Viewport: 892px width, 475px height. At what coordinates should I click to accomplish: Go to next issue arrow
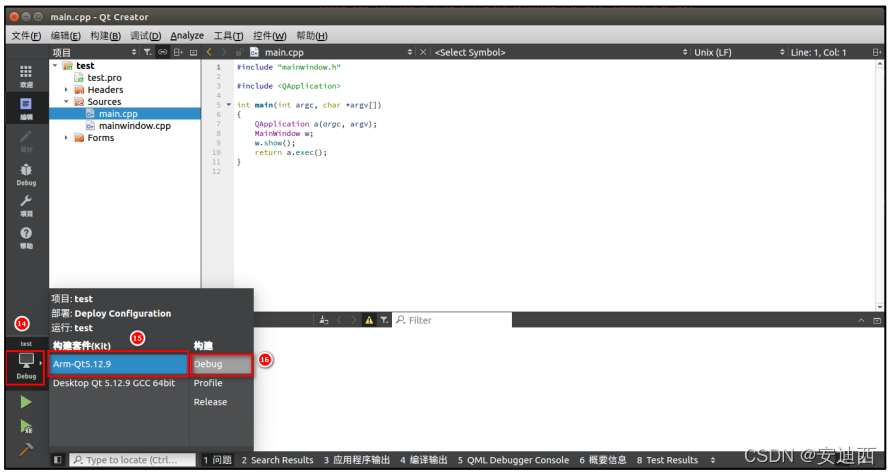tap(354, 320)
